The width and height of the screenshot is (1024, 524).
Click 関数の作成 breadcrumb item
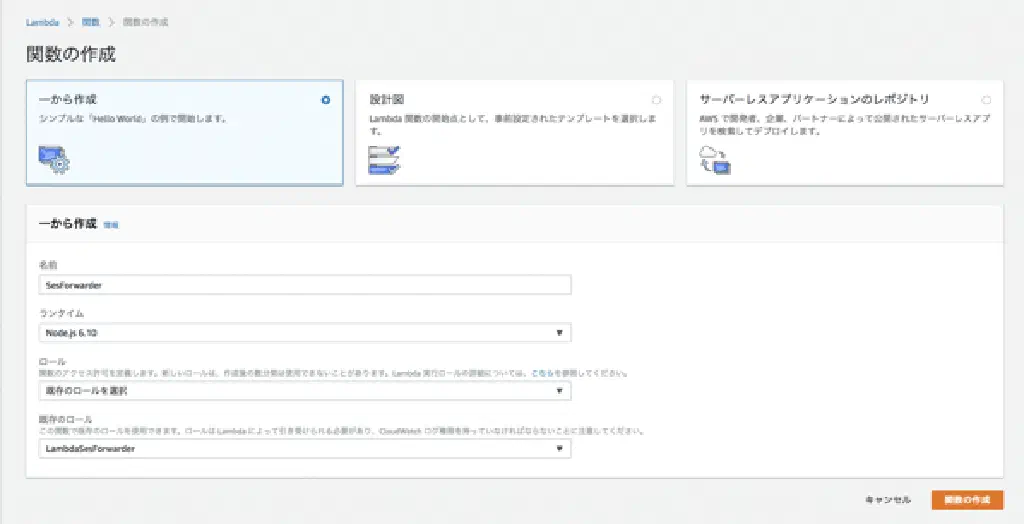click(x=146, y=22)
